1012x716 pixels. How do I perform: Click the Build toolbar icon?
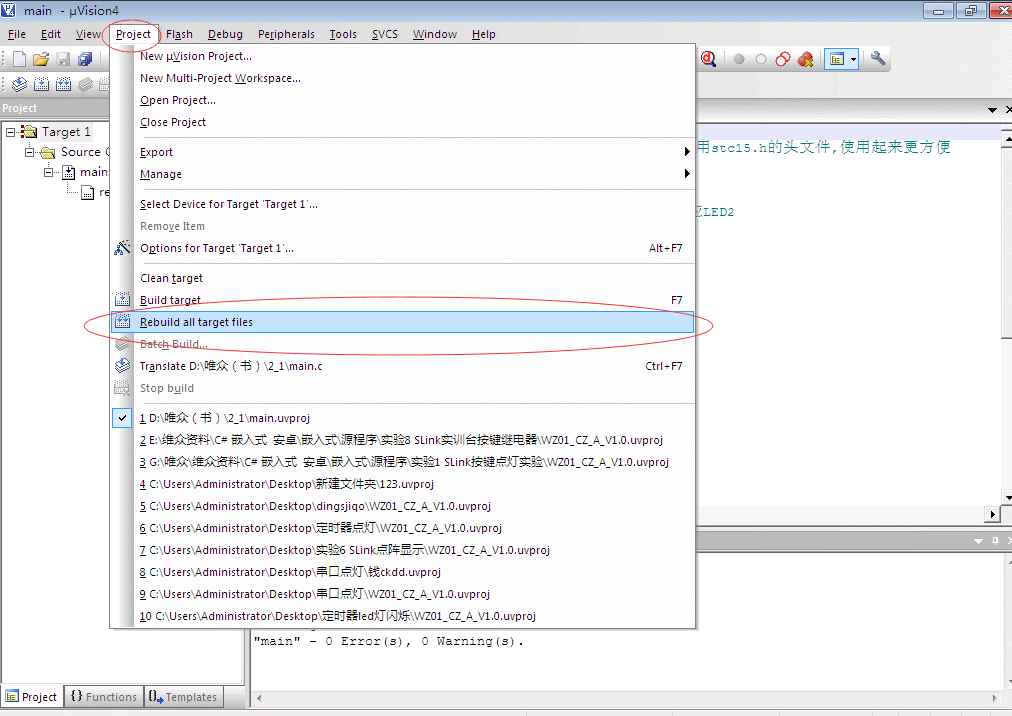point(41,84)
